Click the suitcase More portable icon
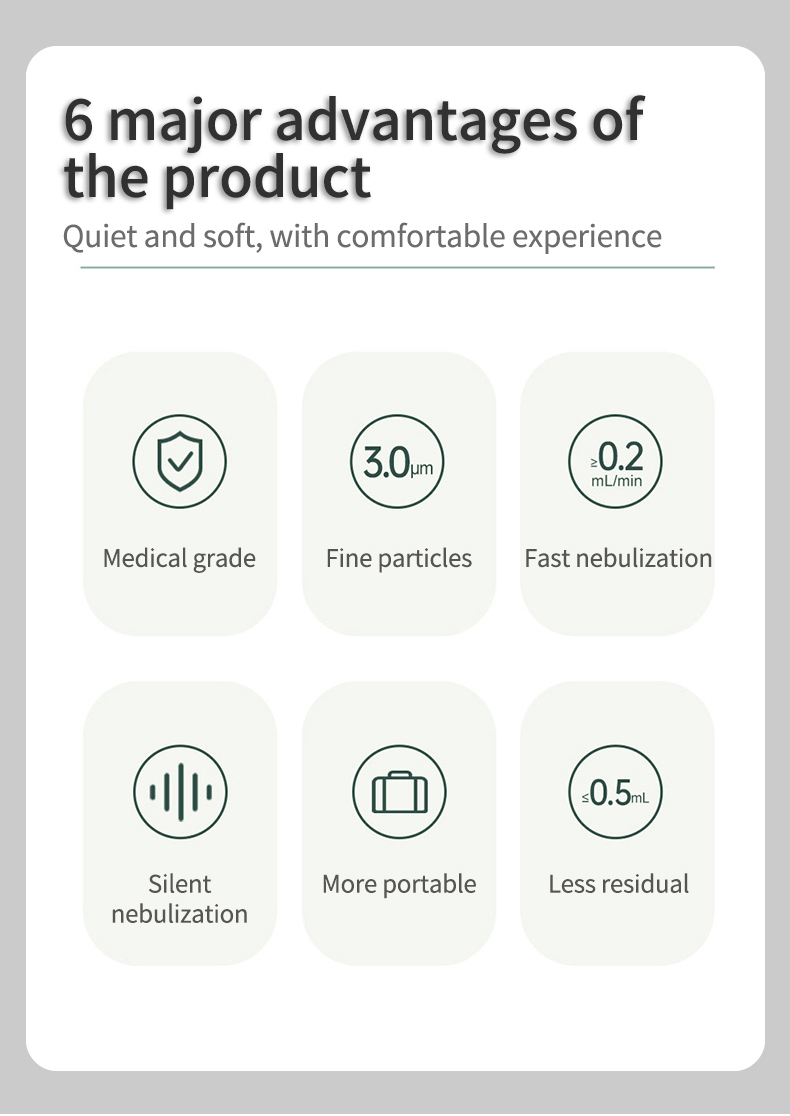Viewport: 790px width, 1116px height. coord(399,791)
